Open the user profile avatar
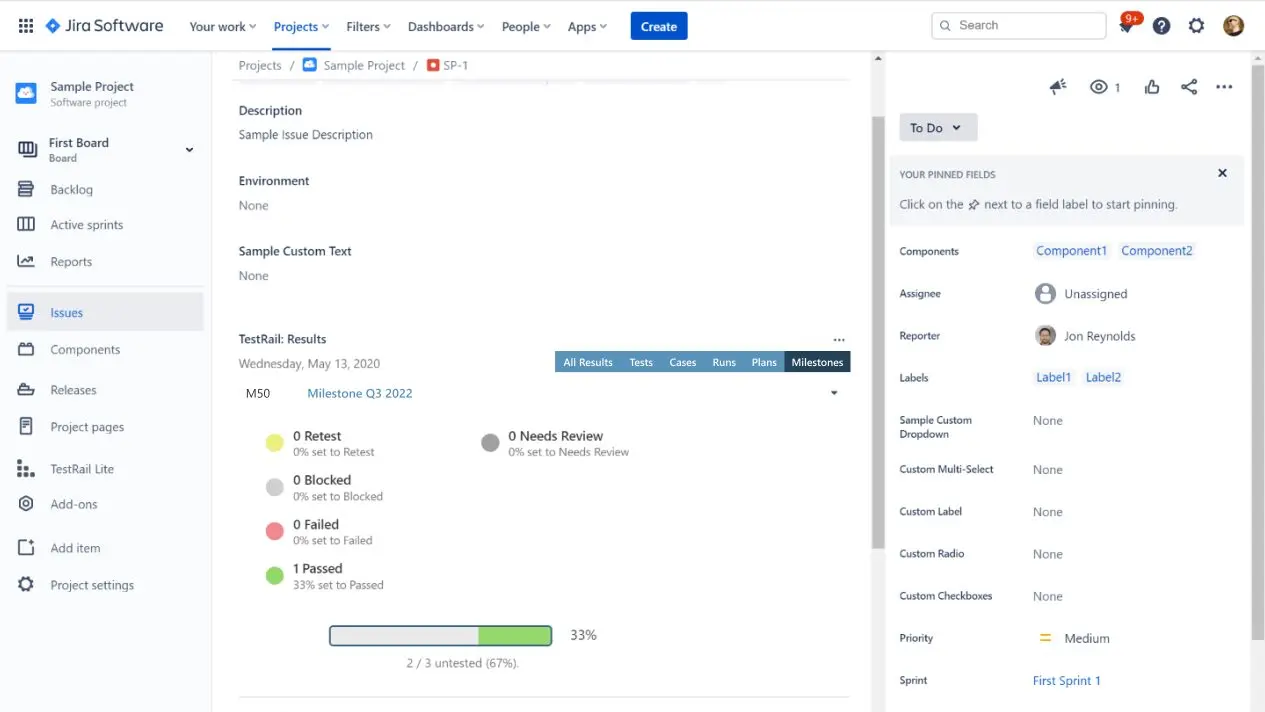The image size is (1265, 712). coord(1234,26)
